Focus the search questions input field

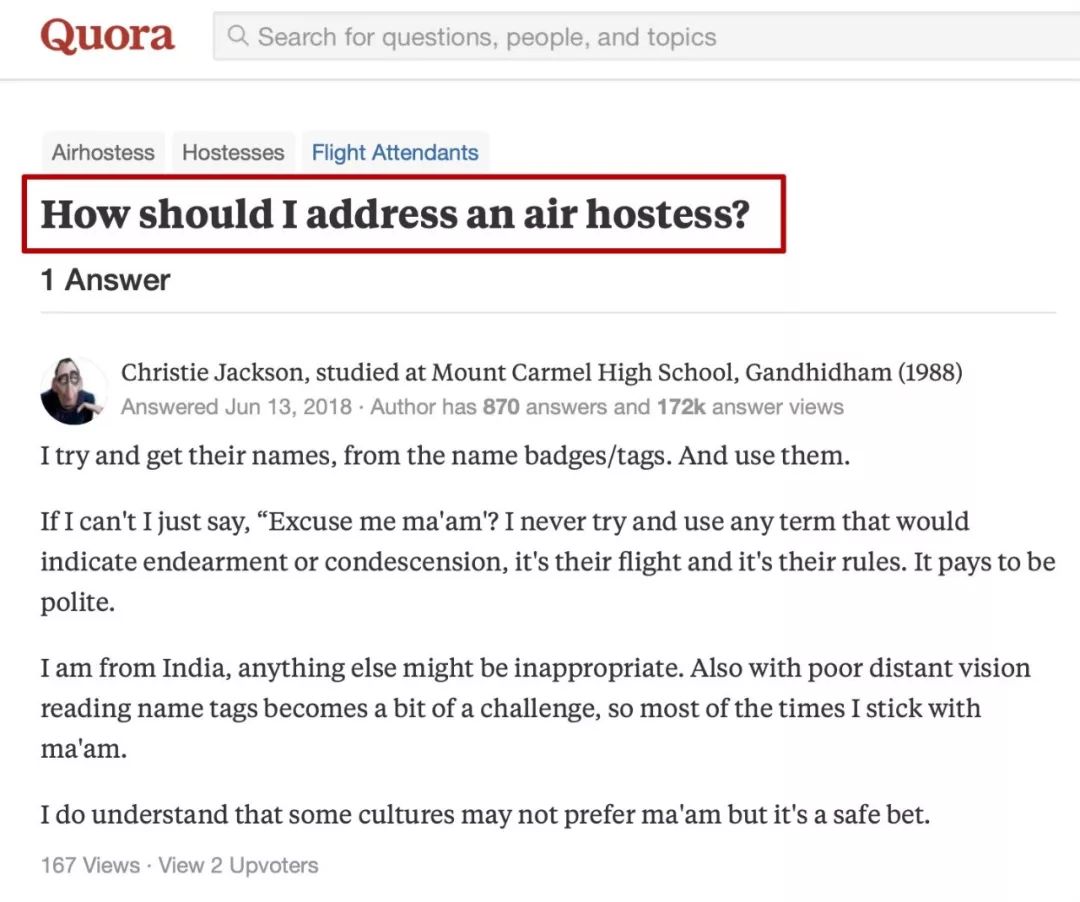[646, 36]
